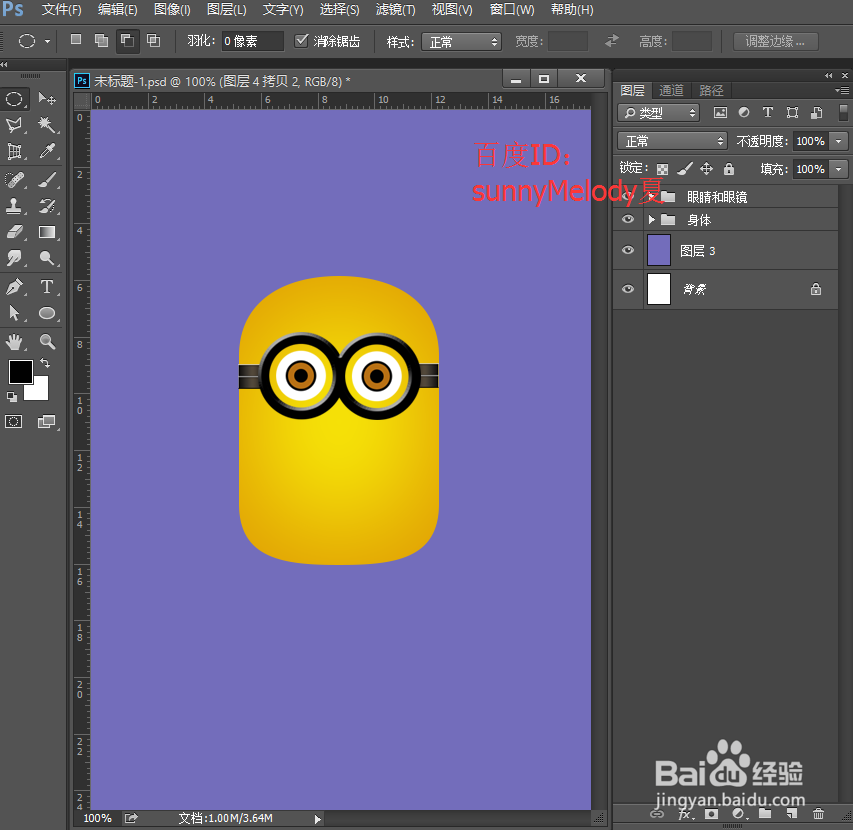Filter layers by pixel type
The image size is (853, 830).
pos(720,113)
